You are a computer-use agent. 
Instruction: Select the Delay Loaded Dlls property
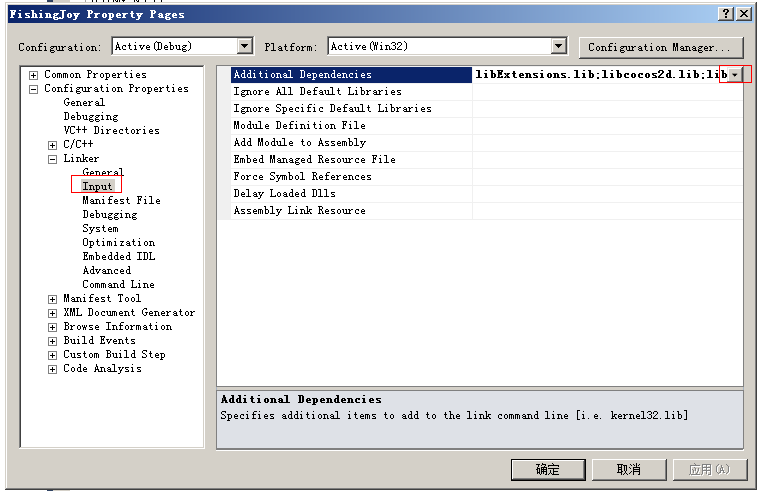coord(351,193)
